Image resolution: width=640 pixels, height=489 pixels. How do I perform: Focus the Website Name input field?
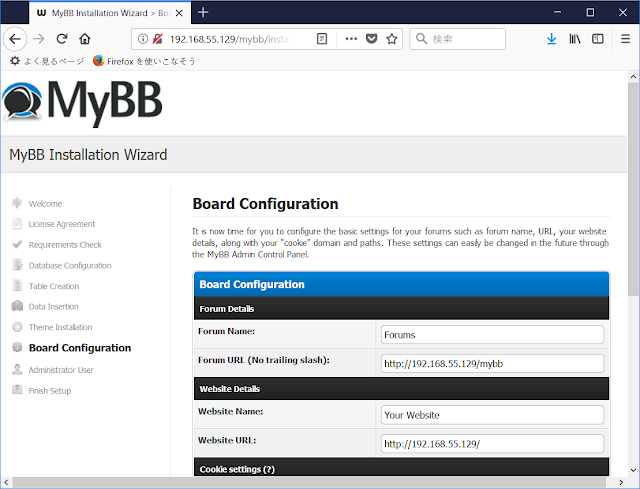492,415
